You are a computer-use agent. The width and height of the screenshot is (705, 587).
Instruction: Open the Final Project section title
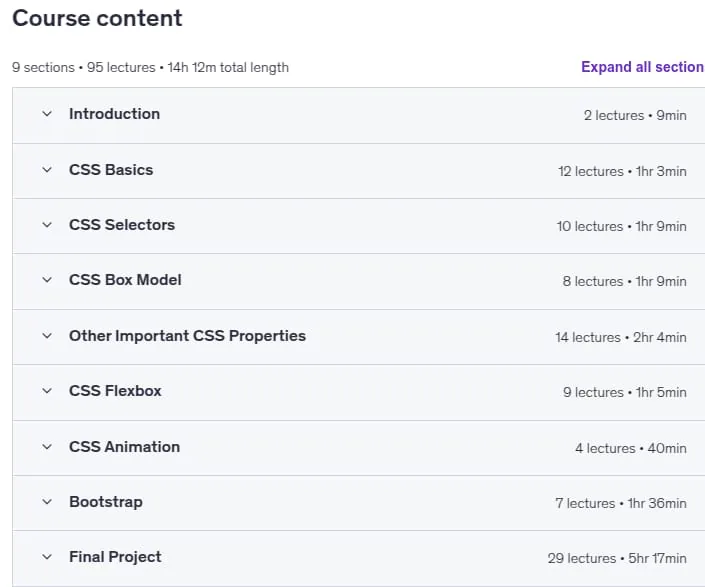(x=115, y=557)
